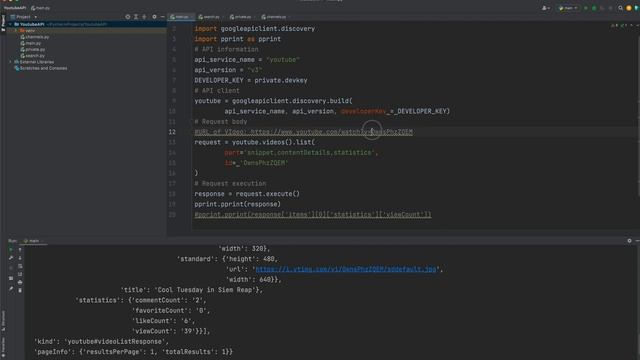640x360 pixels.
Task: Switch to the private.py editor tab
Action: tap(241, 17)
